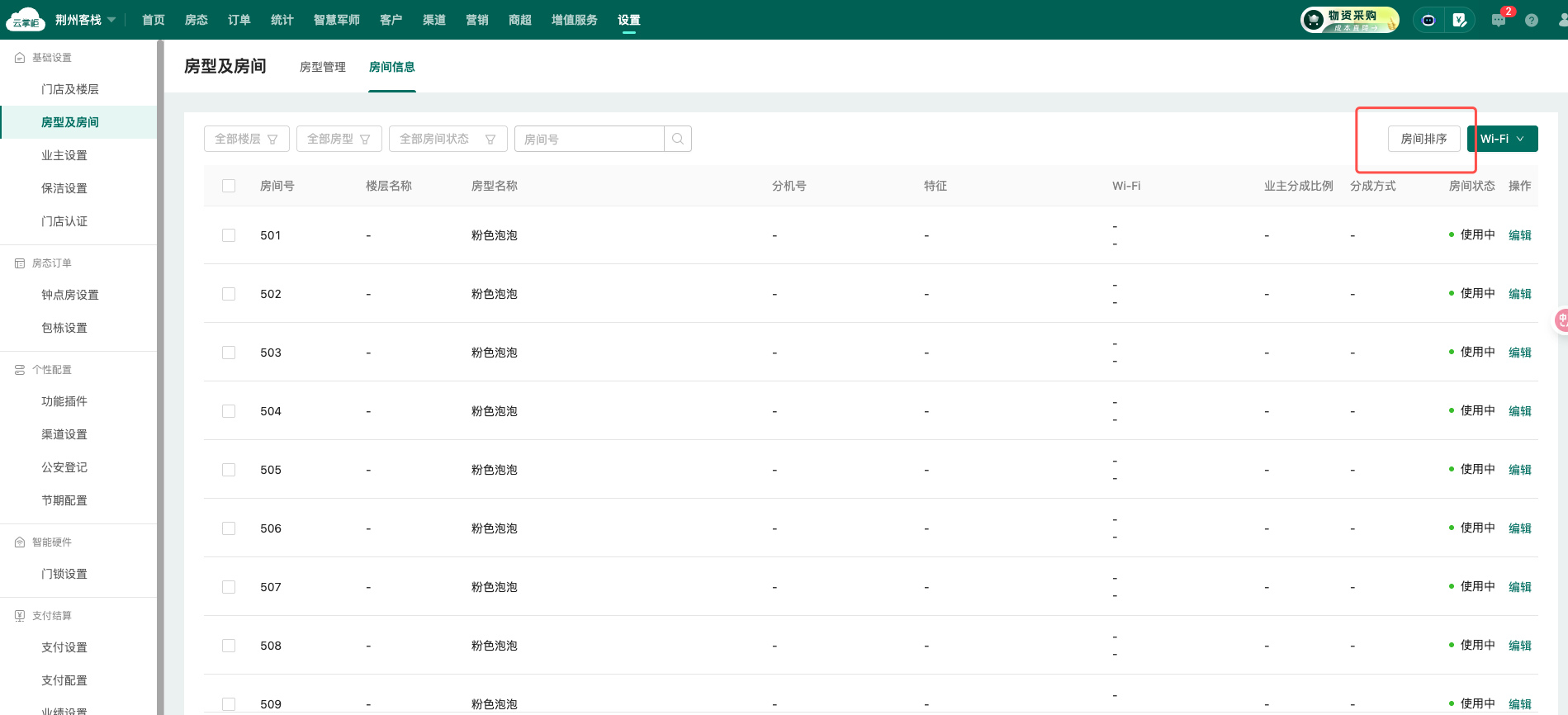Open the robot assistant icon
Image resolution: width=1568 pixels, height=715 pixels.
tap(1428, 20)
